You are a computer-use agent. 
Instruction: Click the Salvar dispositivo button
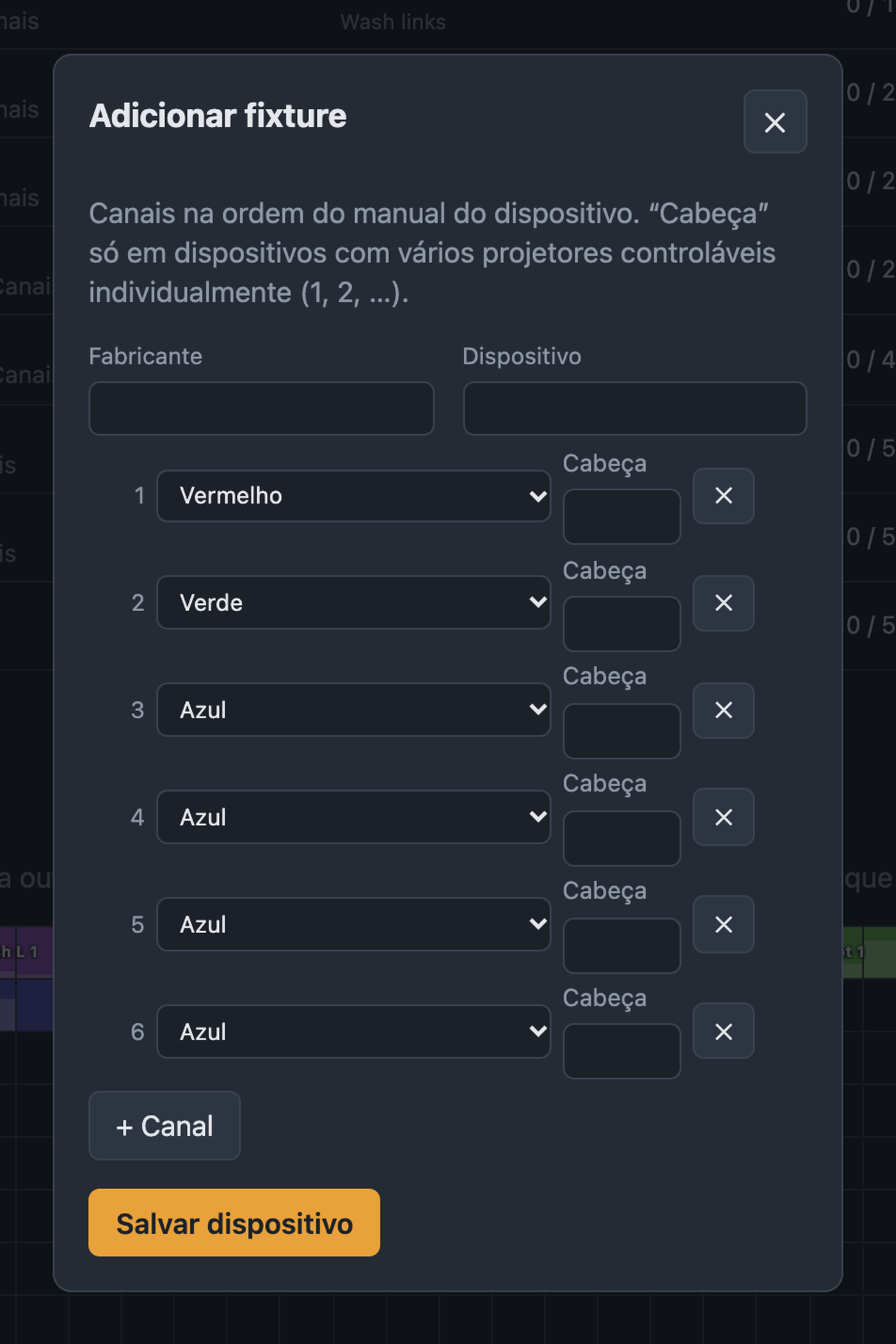coord(234,1222)
